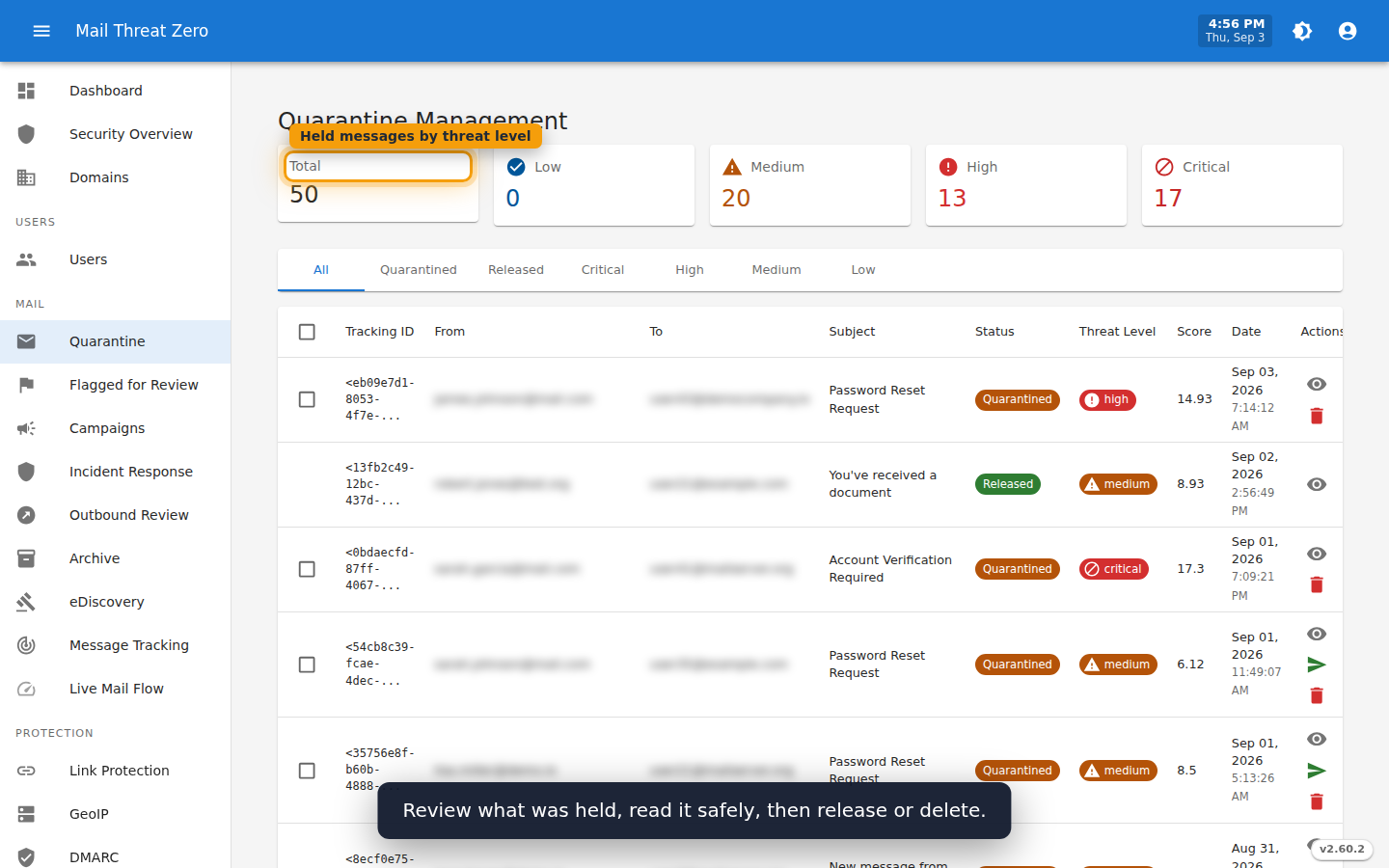Click the Live Mail Flow gauge icon

pyautogui.click(x=26, y=689)
